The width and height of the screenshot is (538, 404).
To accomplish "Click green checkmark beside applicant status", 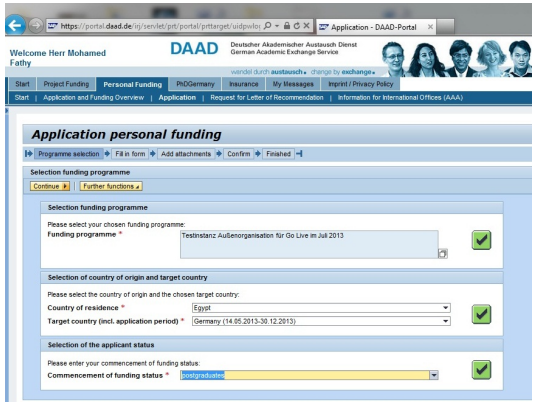I will coord(481,370).
